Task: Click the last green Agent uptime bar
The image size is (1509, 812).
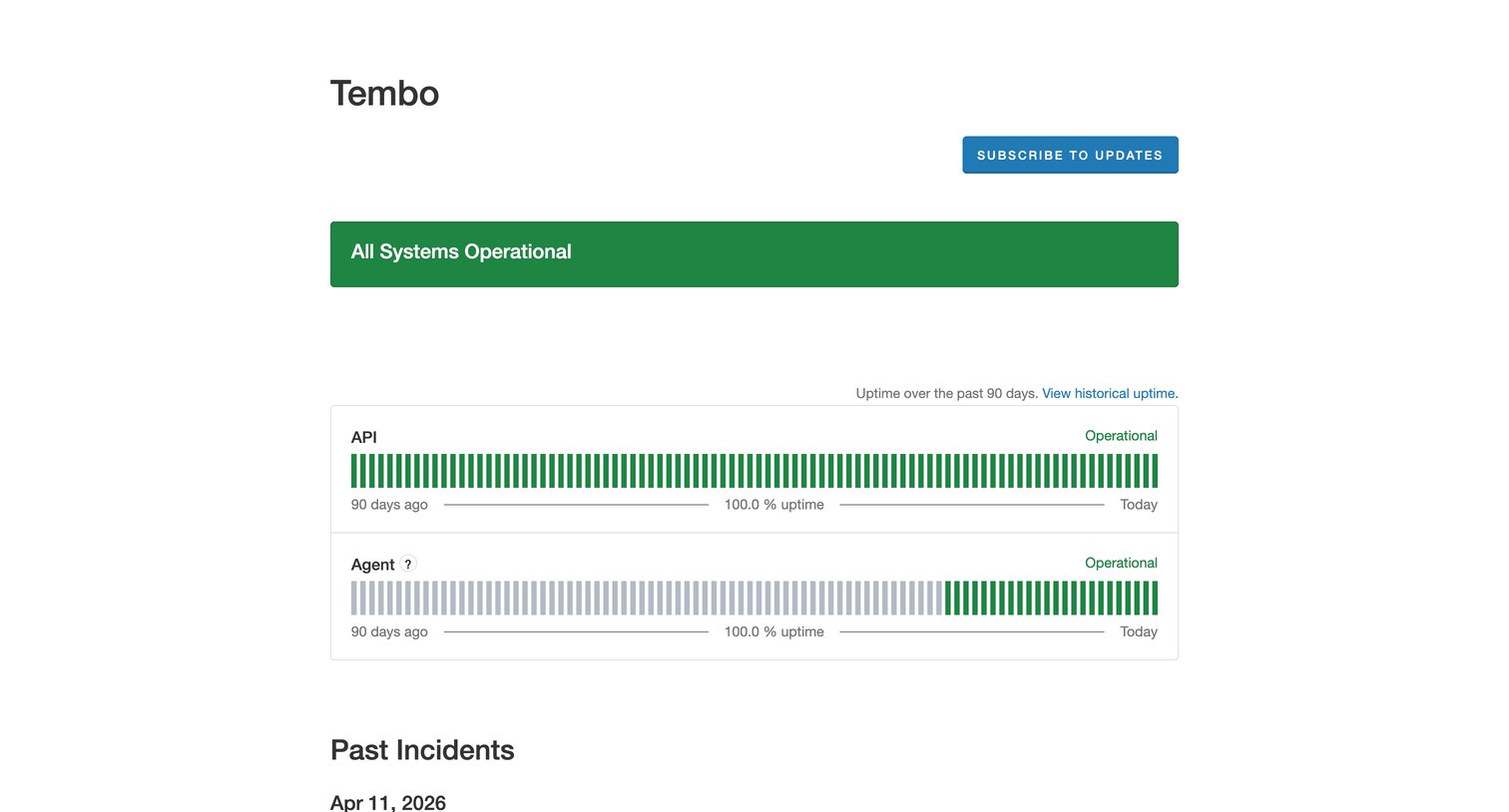Action: [x=1155, y=599]
